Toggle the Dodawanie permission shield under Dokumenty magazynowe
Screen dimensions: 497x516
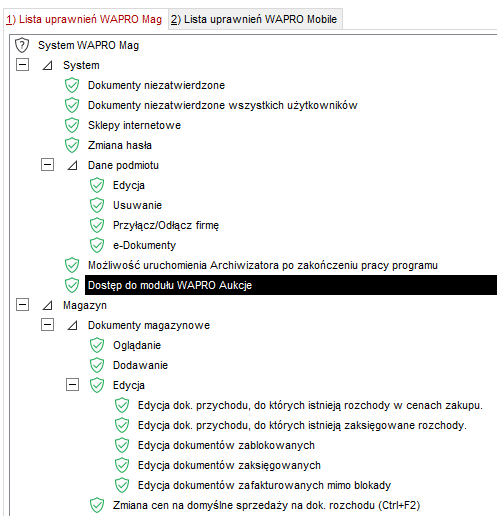(97, 365)
